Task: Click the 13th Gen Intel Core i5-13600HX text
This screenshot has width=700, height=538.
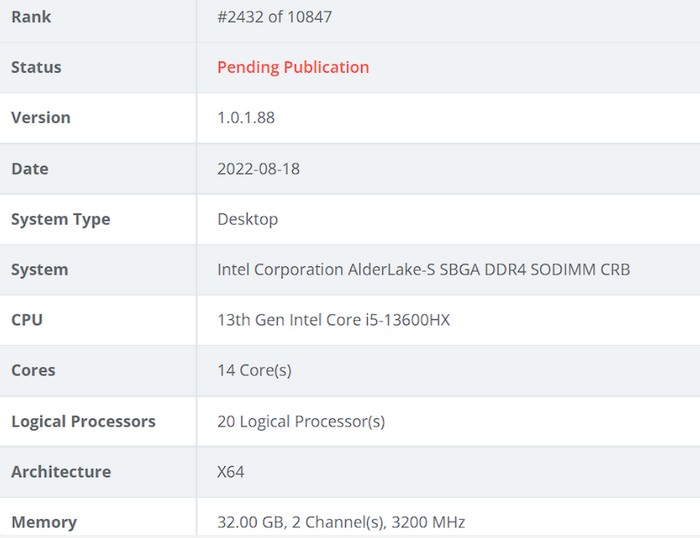Action: click(333, 320)
